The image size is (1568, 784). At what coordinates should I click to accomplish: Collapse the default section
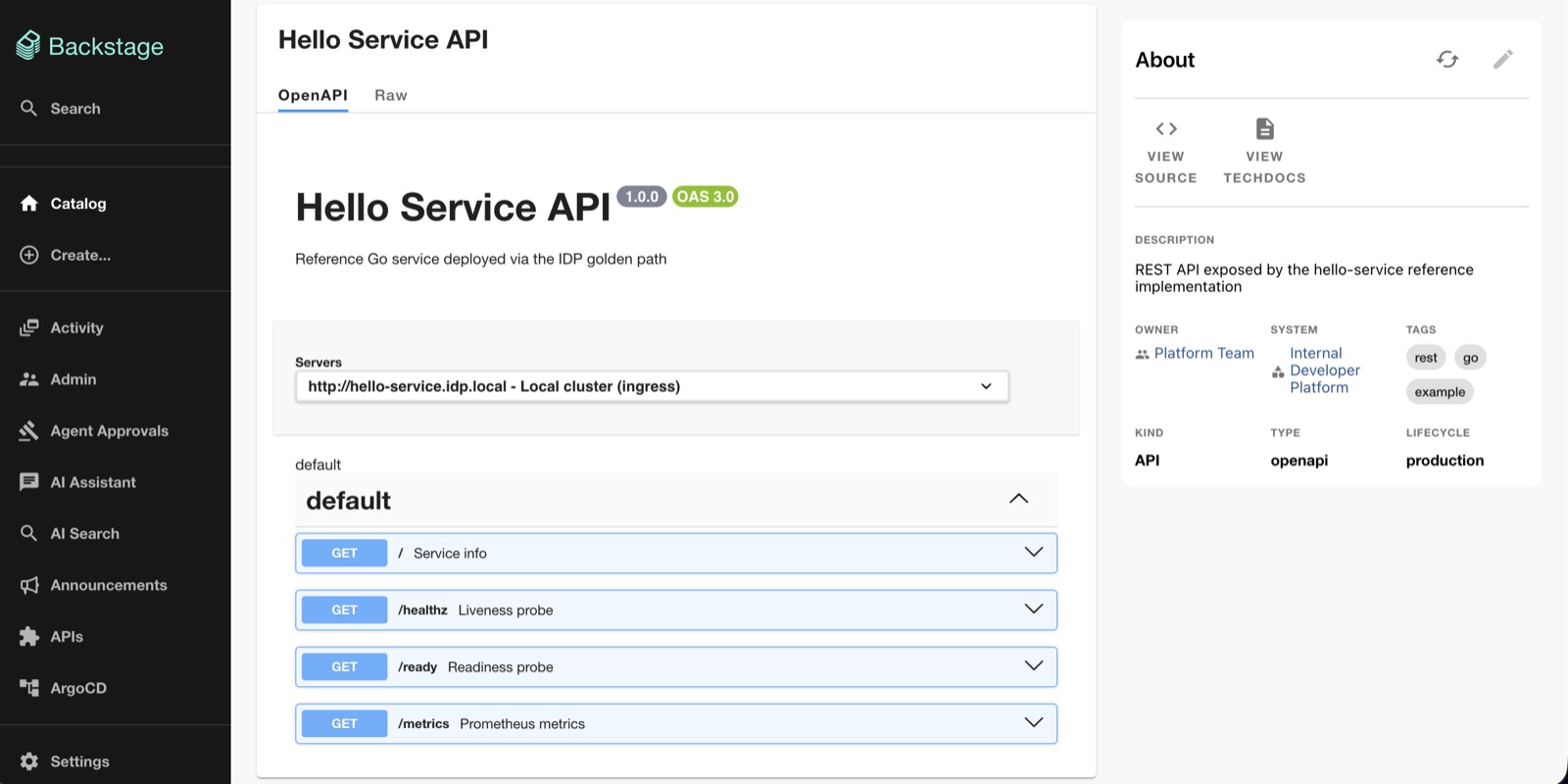[x=1019, y=500]
